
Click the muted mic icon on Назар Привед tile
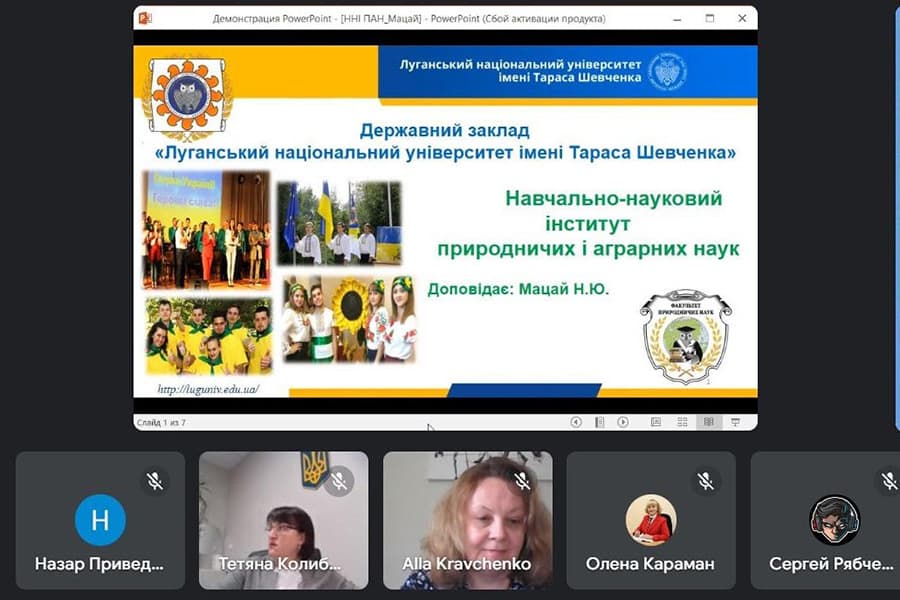[154, 481]
